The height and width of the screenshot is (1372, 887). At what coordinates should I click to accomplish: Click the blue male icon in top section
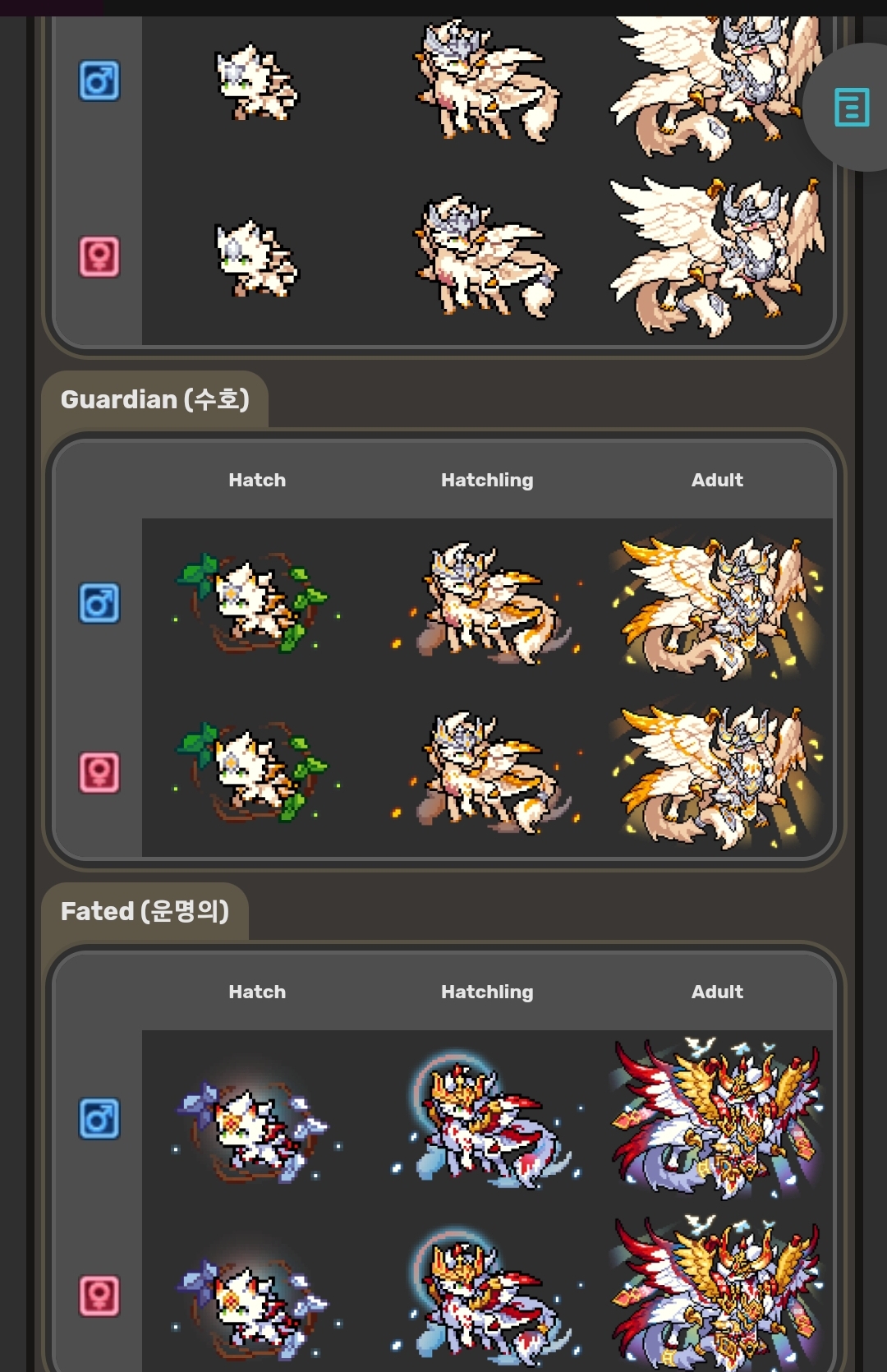point(99,81)
